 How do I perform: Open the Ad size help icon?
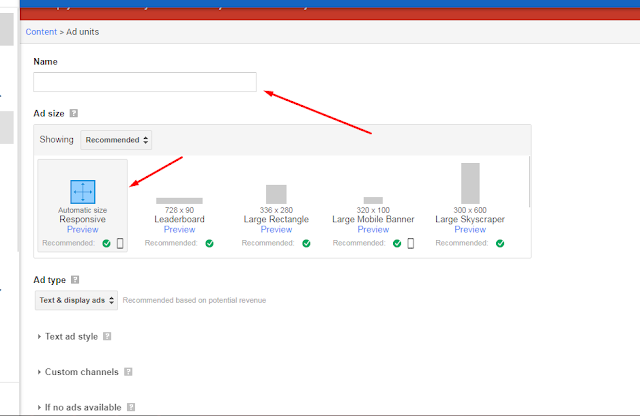[x=73, y=113]
